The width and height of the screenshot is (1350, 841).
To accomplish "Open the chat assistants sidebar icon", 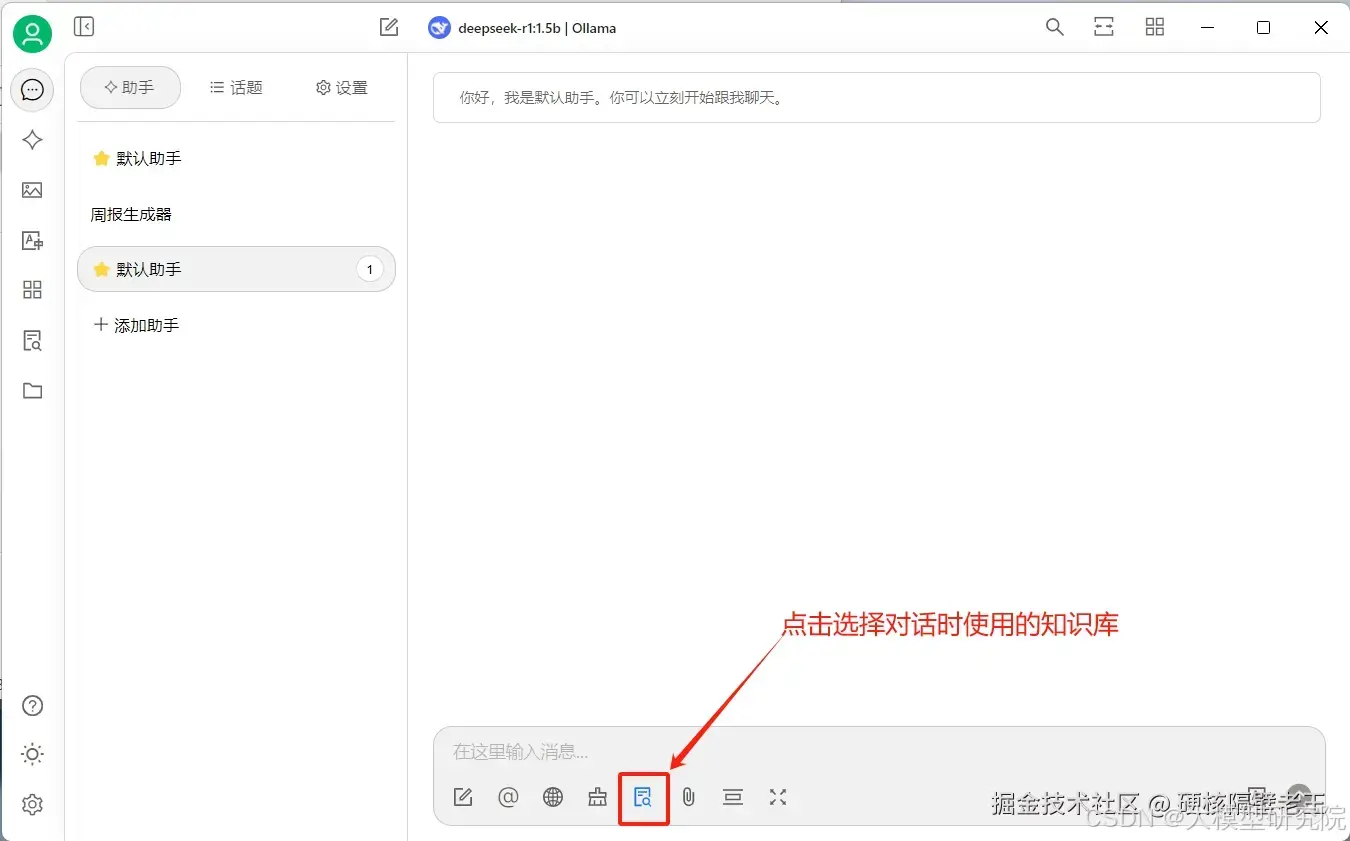I will tap(32, 90).
